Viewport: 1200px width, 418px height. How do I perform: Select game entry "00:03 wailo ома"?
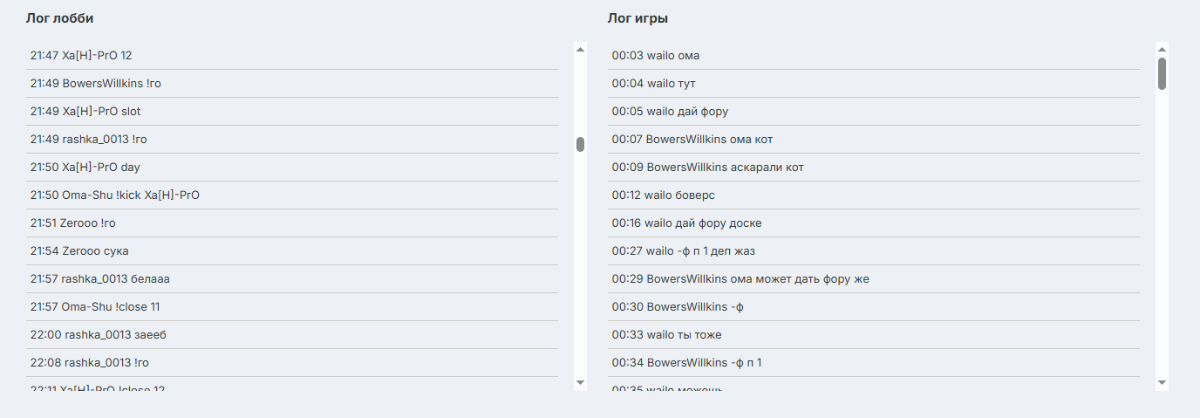874,55
